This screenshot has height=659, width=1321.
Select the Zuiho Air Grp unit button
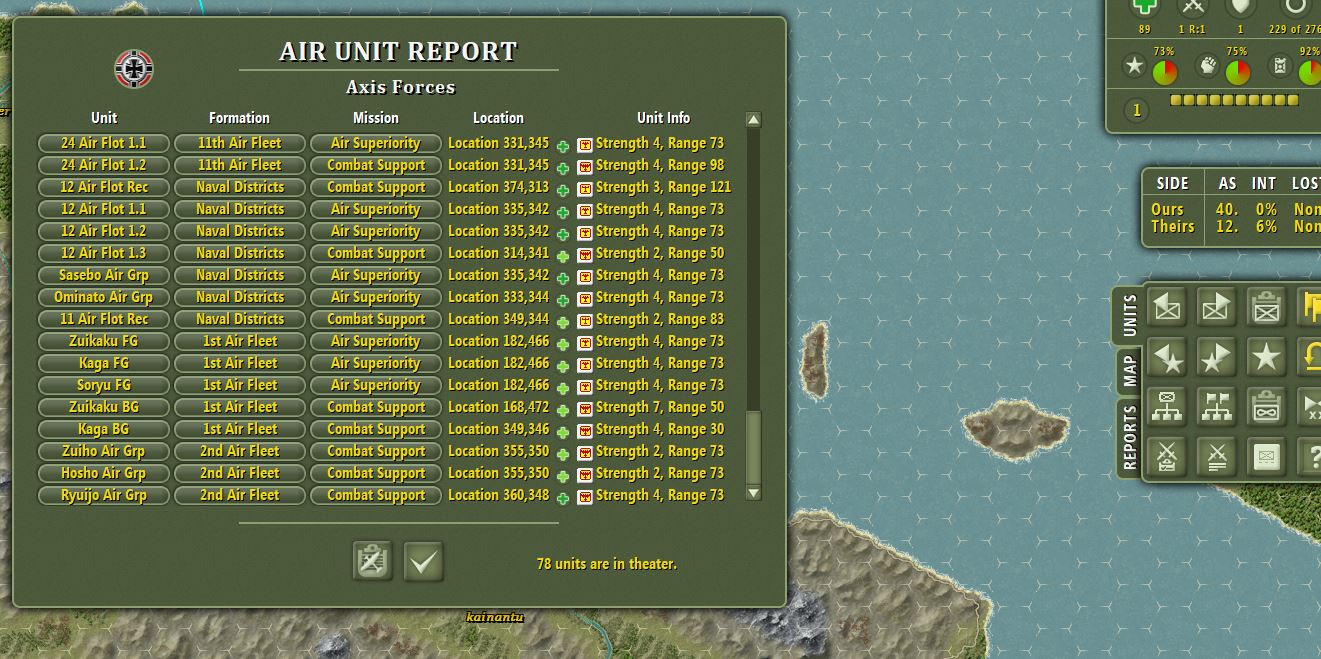(104, 451)
